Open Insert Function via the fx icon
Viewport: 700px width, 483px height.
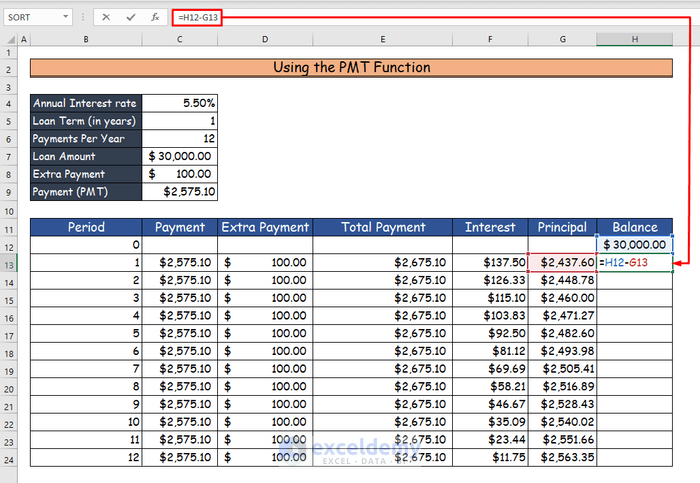154,17
